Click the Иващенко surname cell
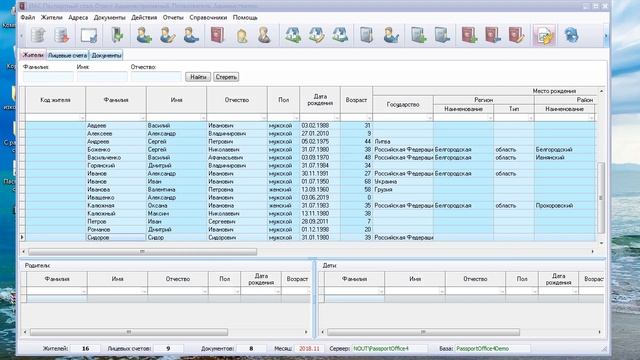This screenshot has height=360, width=640. click(116, 197)
